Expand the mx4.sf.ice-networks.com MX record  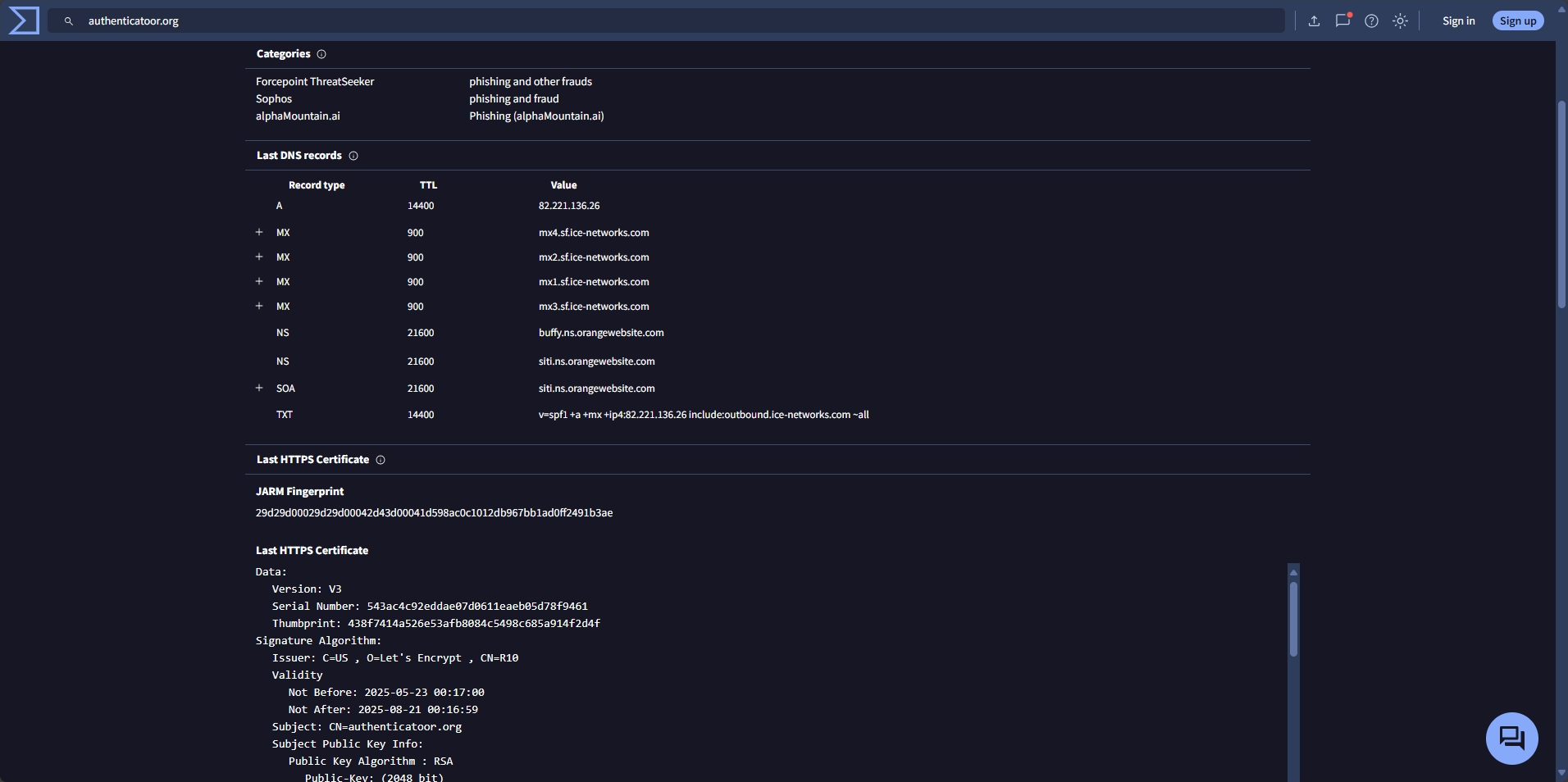pos(259,233)
